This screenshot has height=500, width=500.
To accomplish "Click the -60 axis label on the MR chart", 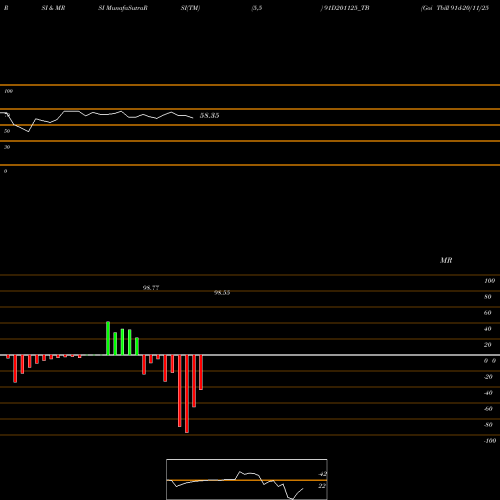I will pos(488,409).
